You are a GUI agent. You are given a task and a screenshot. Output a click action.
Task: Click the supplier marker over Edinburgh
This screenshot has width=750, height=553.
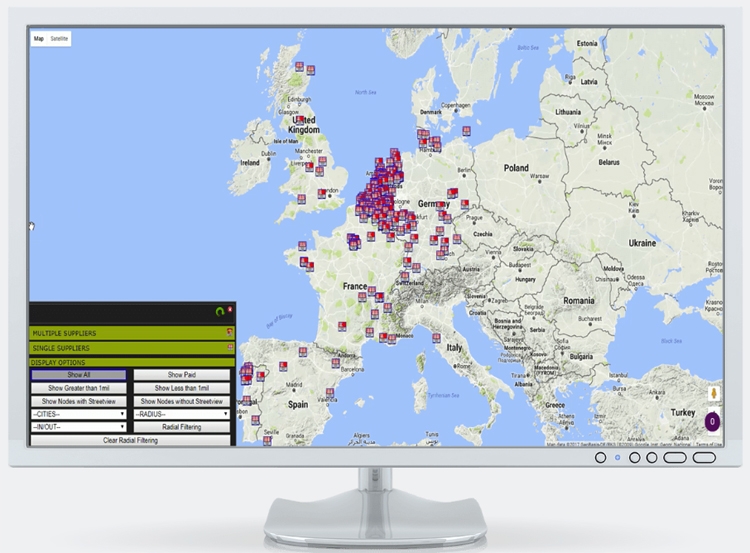pos(300,120)
